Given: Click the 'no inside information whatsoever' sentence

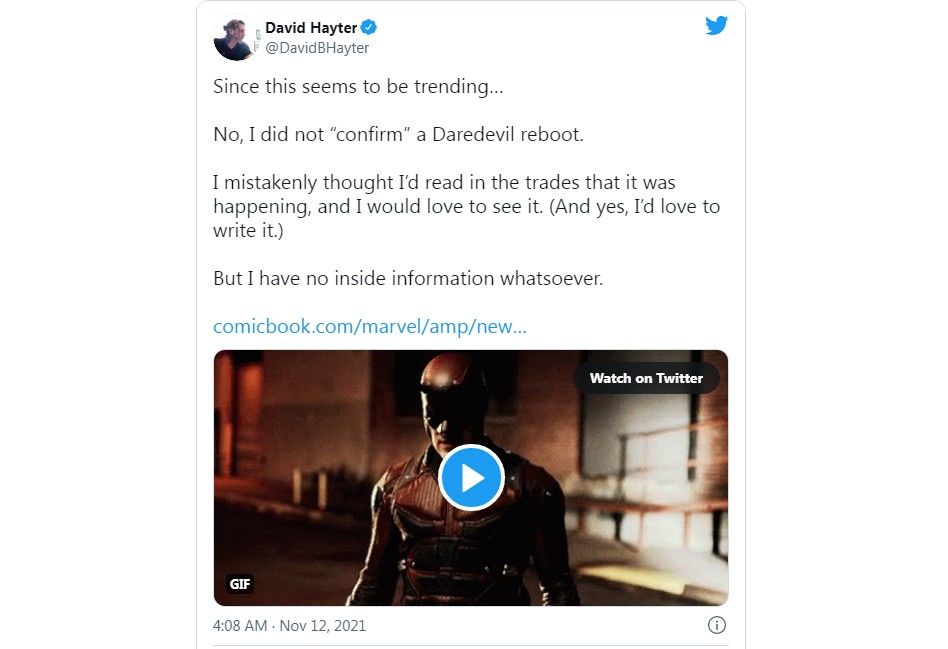Looking at the screenshot, I should coord(408,278).
